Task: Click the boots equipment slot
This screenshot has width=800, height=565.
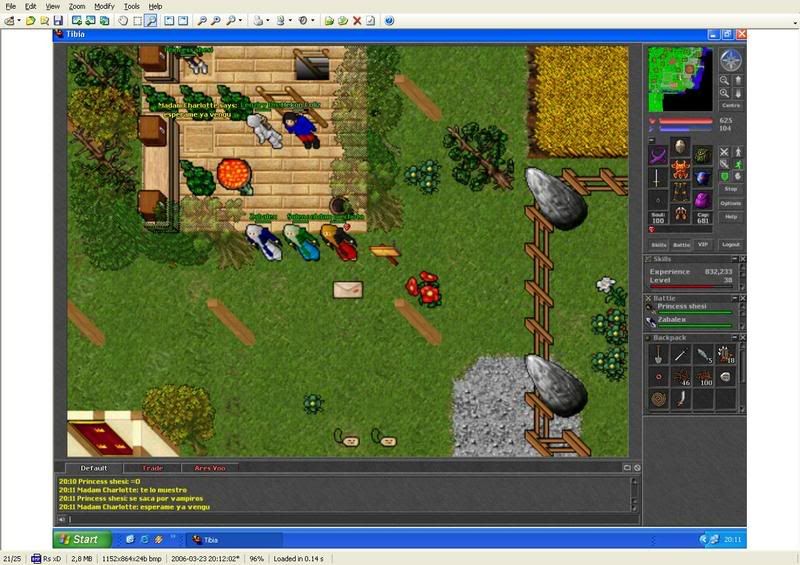Action: tap(680, 213)
